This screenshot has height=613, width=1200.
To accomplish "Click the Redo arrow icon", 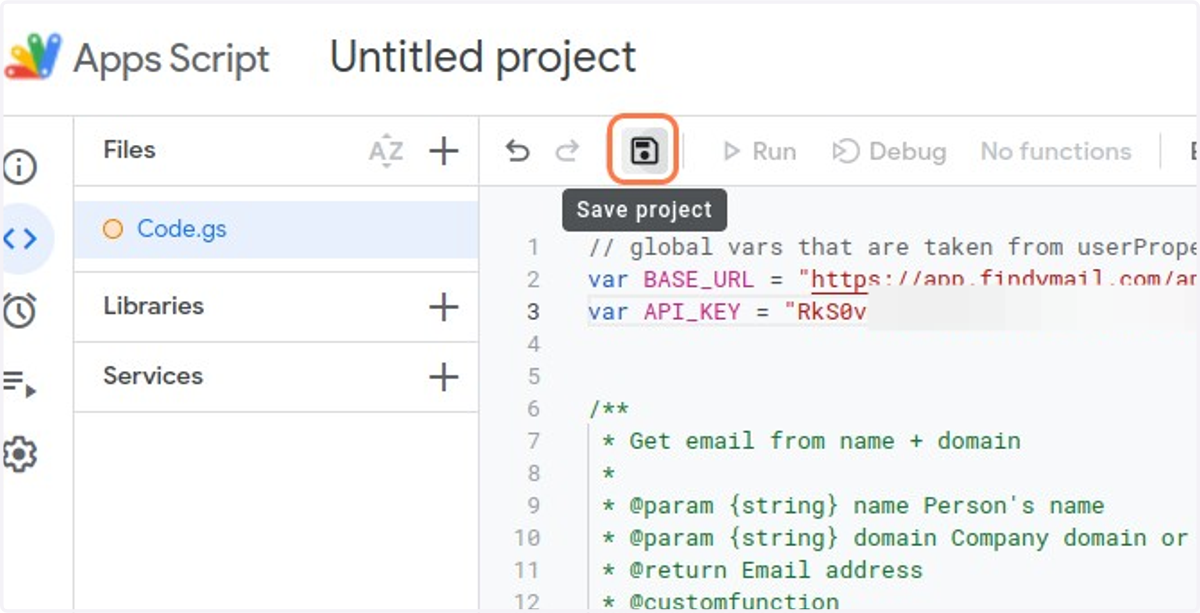I will pos(567,151).
